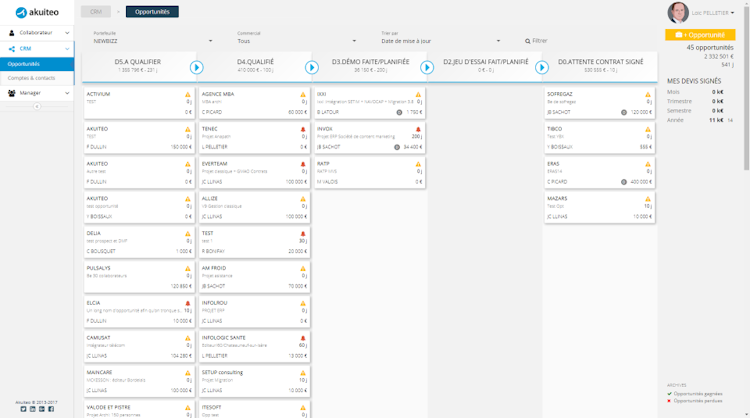Screen dimensions: 750x418
Task: Click the + Opportunité button
Action: coord(700,35)
